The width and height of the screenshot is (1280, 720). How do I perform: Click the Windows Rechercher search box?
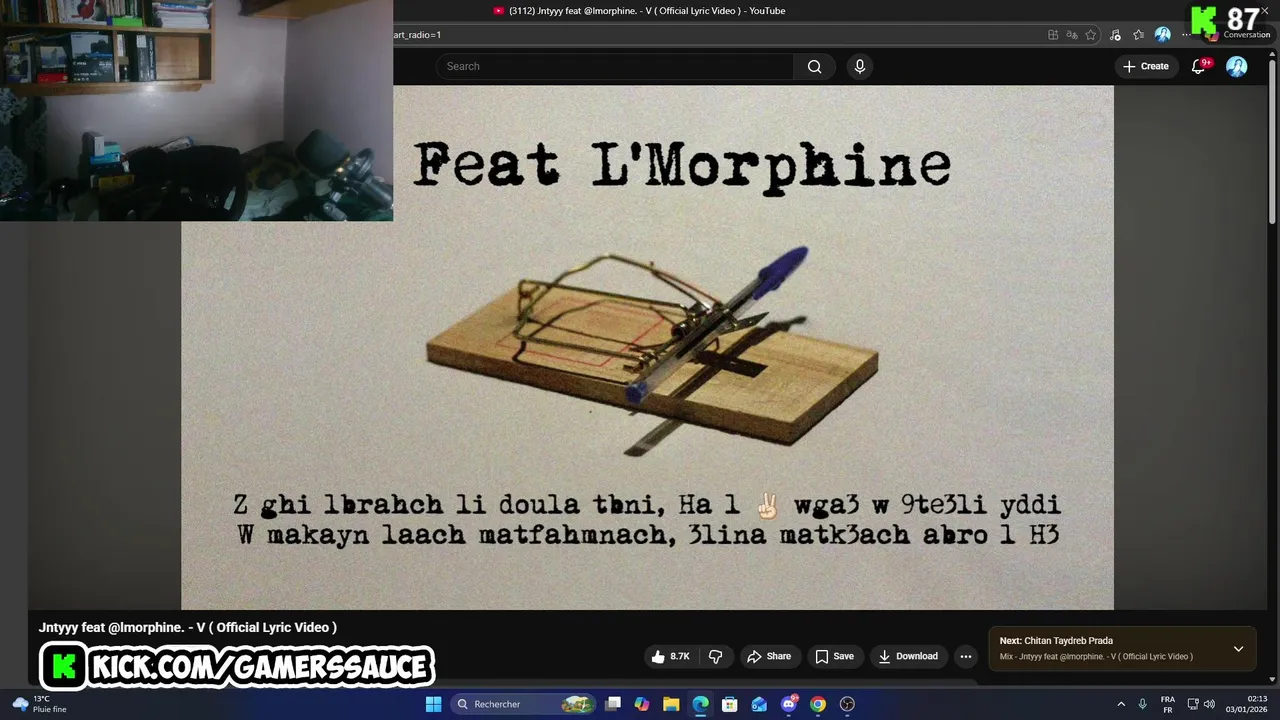[x=523, y=704]
